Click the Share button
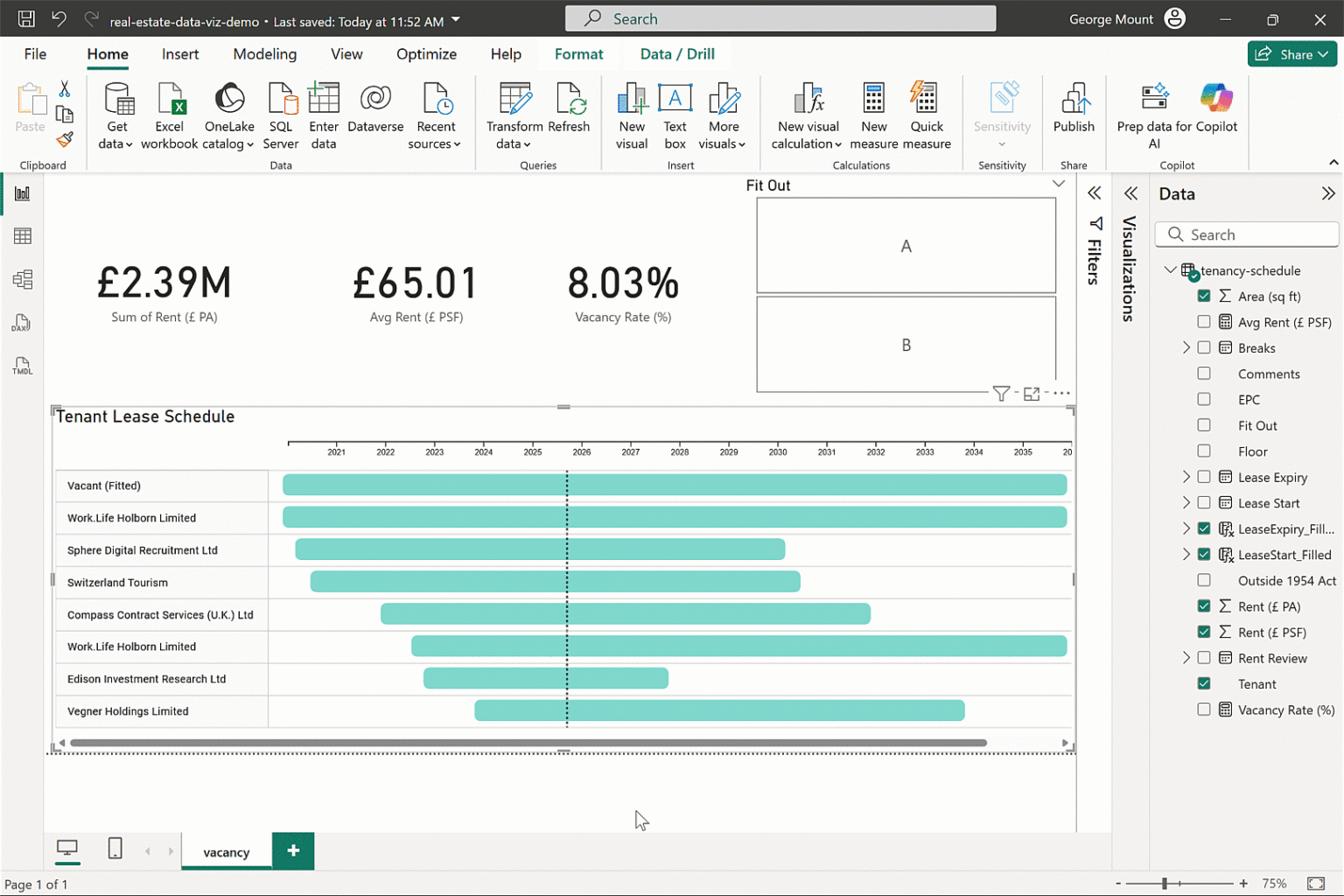The image size is (1344, 896). point(1292,54)
